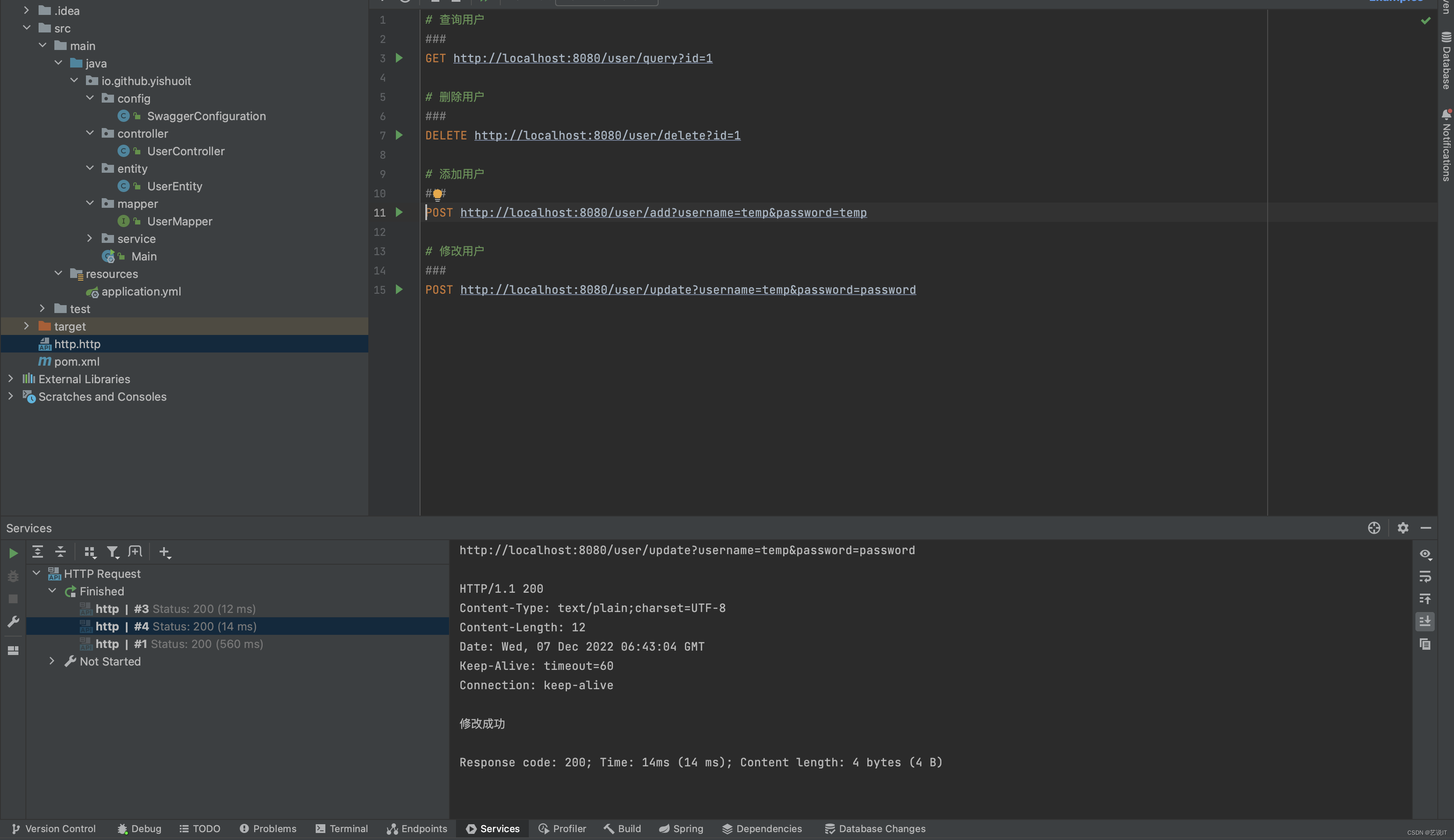
Task: Open the Version Control tab
Action: point(53,829)
